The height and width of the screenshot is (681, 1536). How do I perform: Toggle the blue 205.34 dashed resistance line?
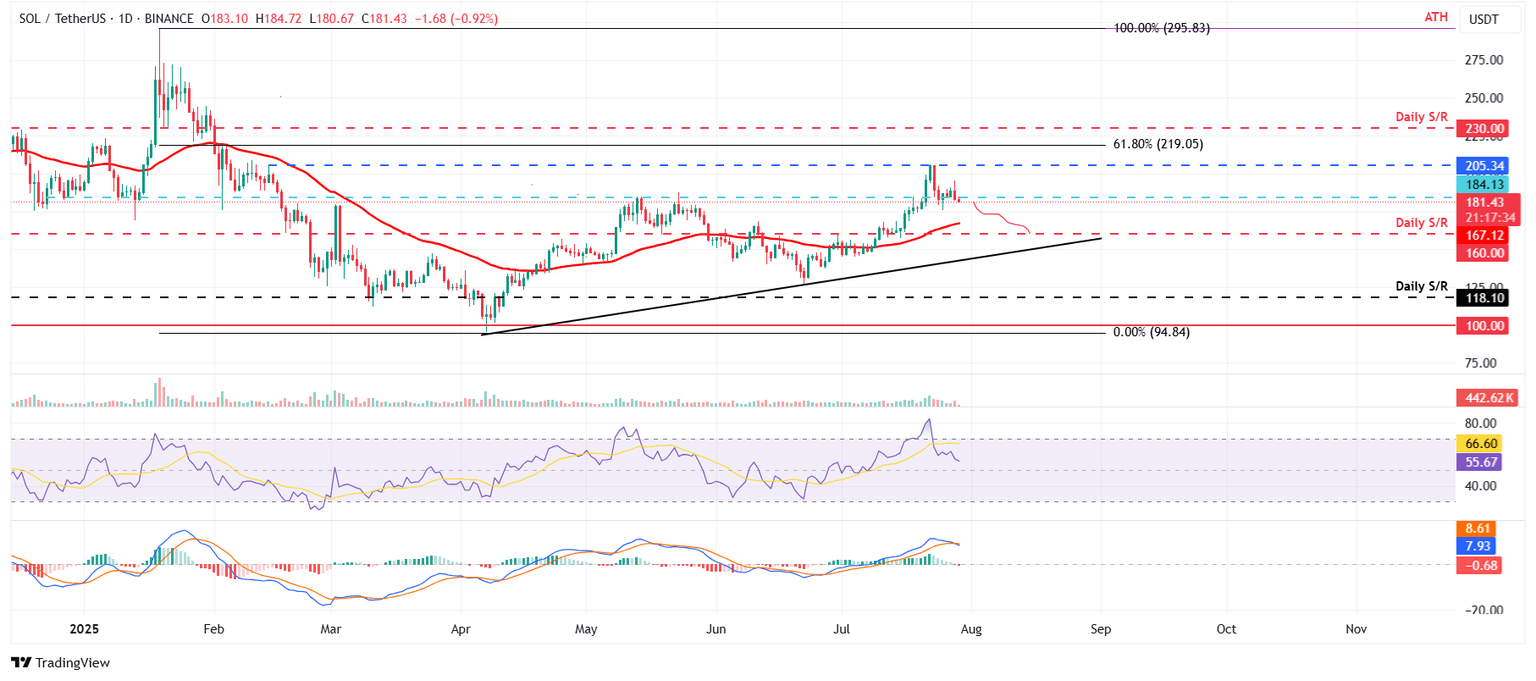1481,166
